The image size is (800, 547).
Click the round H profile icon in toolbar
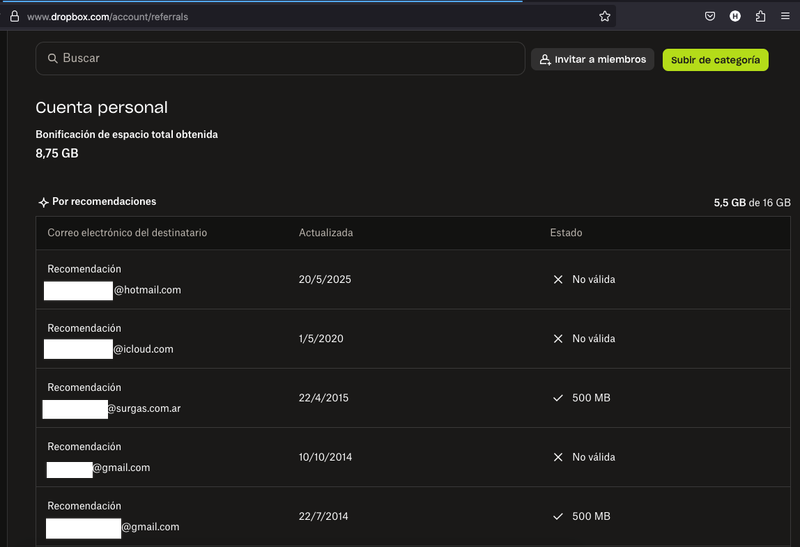click(x=735, y=16)
